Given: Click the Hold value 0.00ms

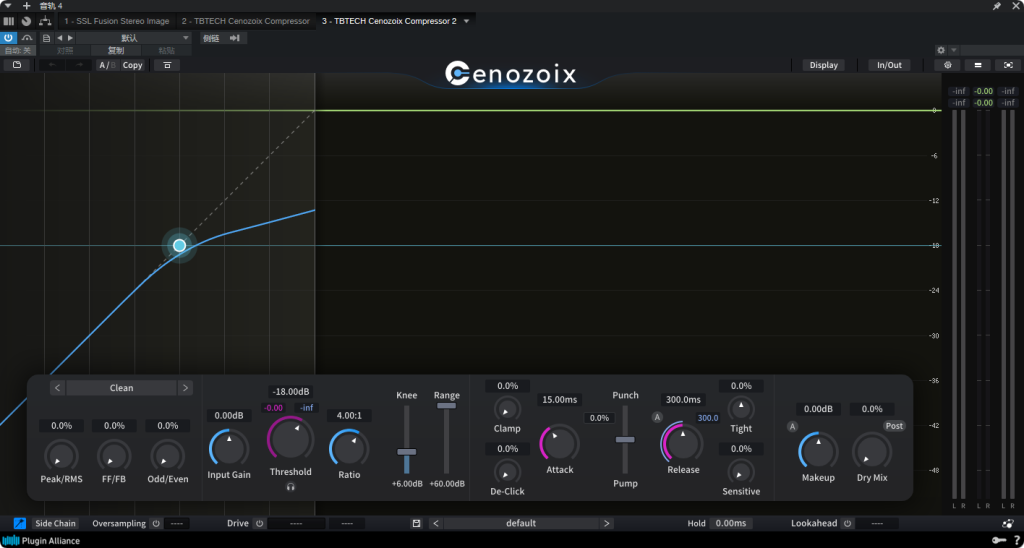Looking at the screenshot, I should [x=731, y=523].
